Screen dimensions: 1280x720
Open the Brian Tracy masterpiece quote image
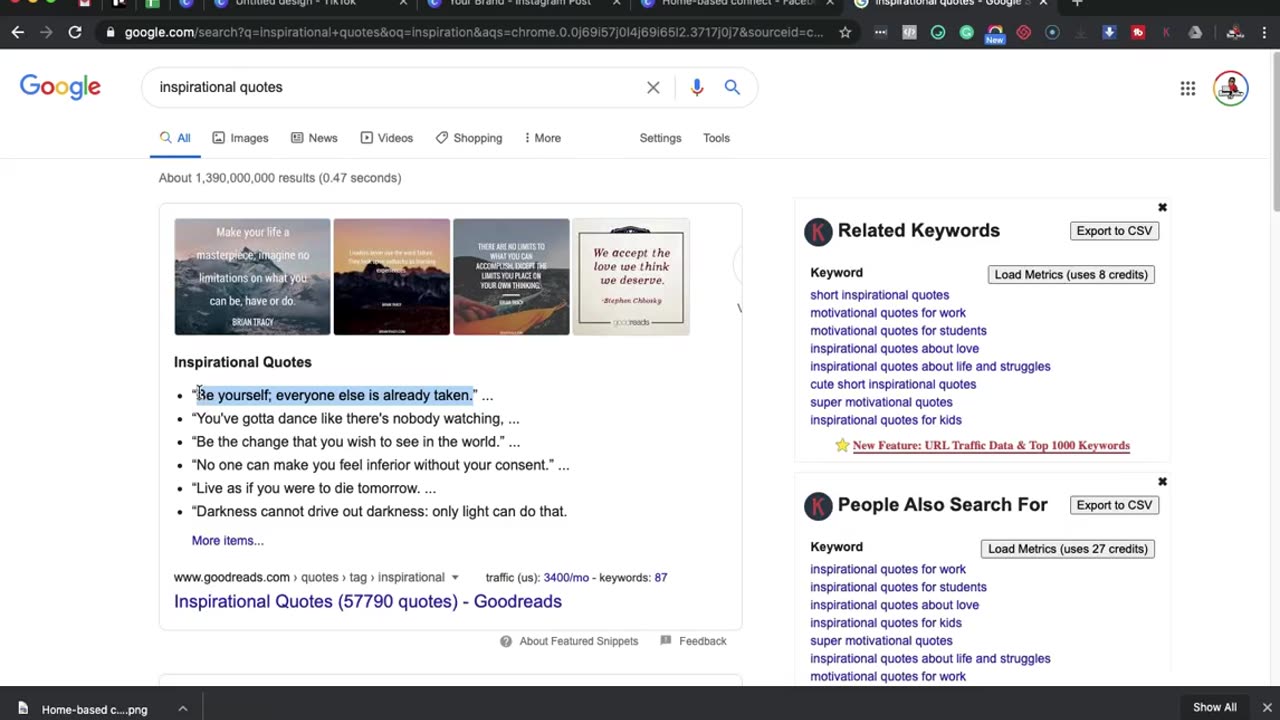(x=252, y=277)
